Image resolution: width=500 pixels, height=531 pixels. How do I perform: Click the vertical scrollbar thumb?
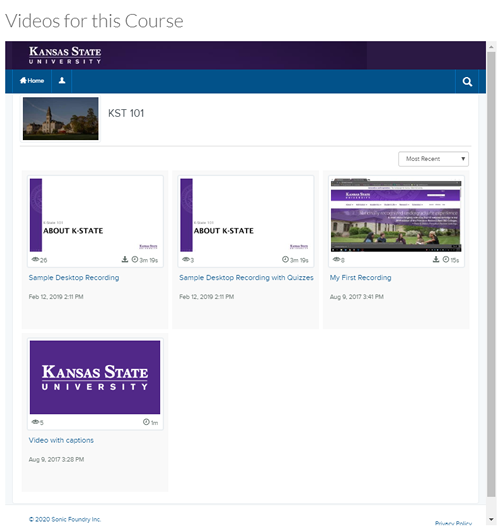click(491, 274)
